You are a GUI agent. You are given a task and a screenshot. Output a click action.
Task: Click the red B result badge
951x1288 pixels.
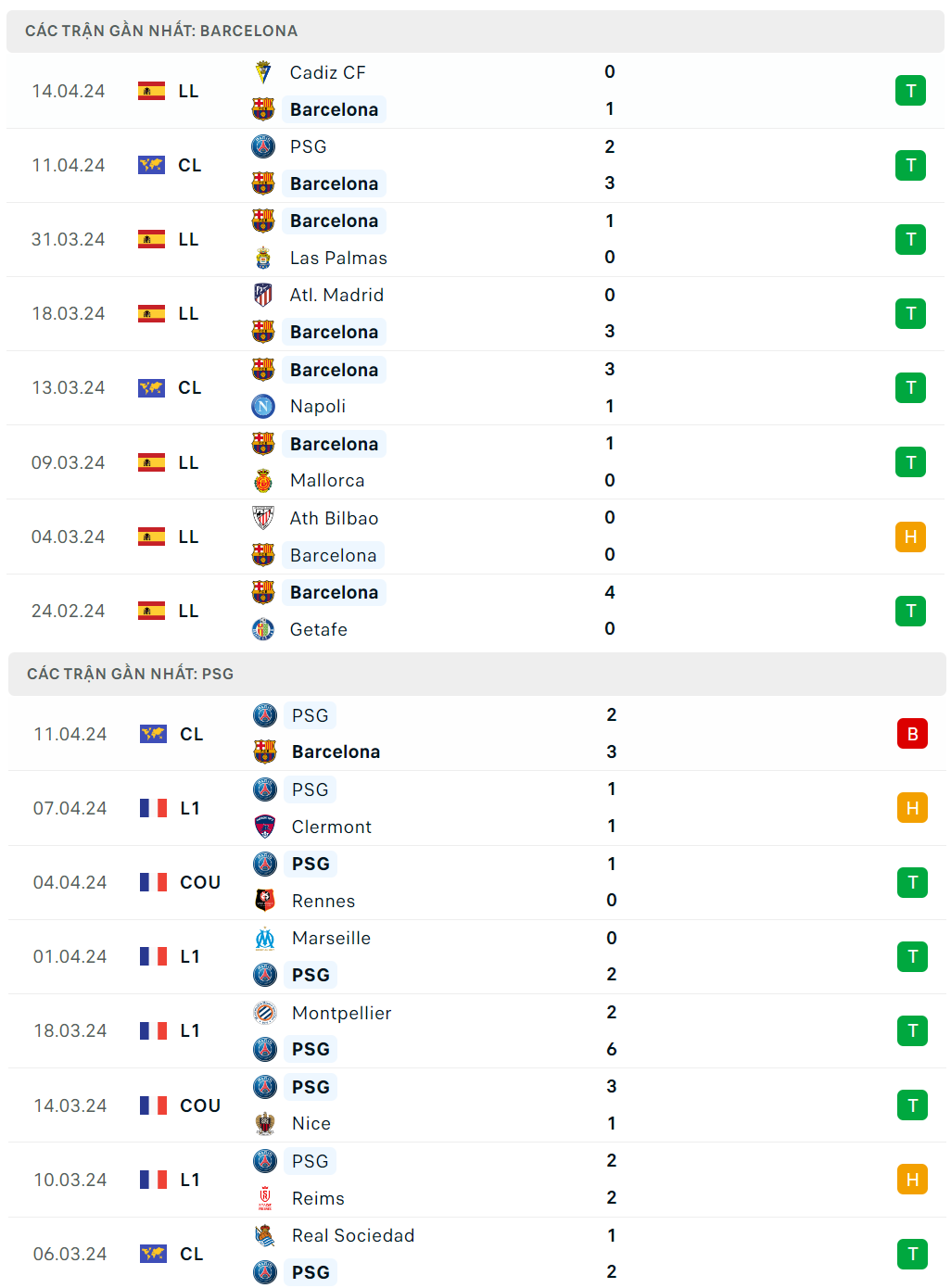coord(912,734)
